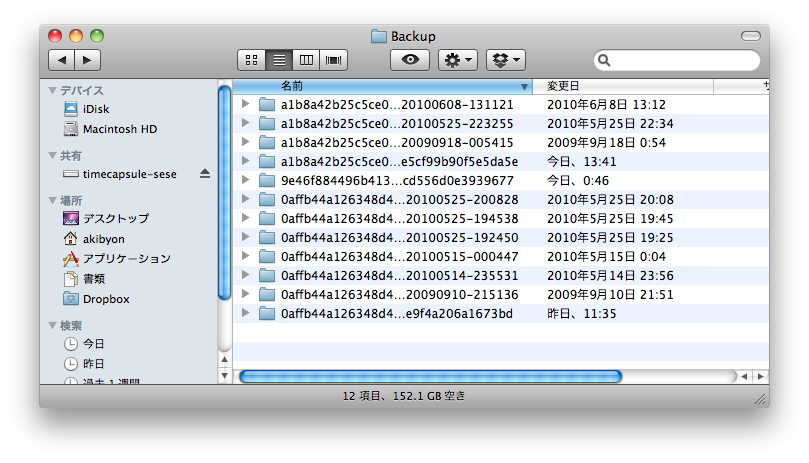Go forward with the right arrow button
Viewport: 809px width, 463px height.
[87, 60]
